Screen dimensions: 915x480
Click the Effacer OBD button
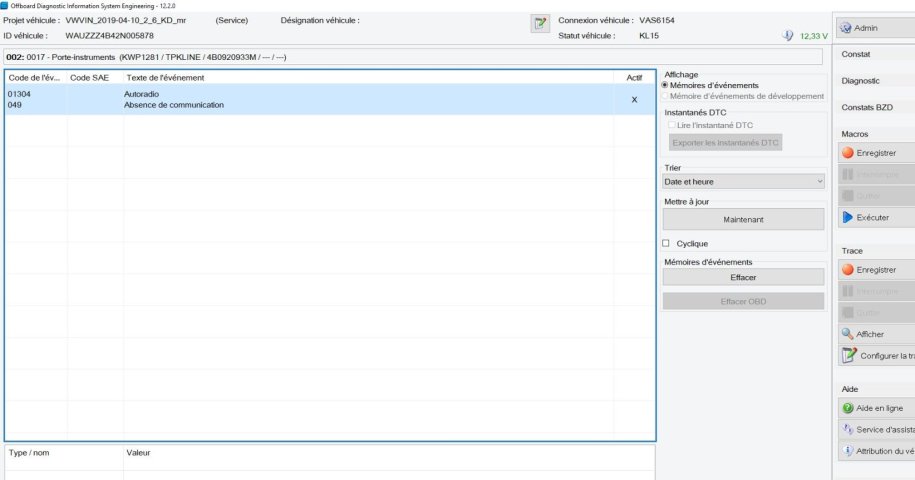click(743, 302)
